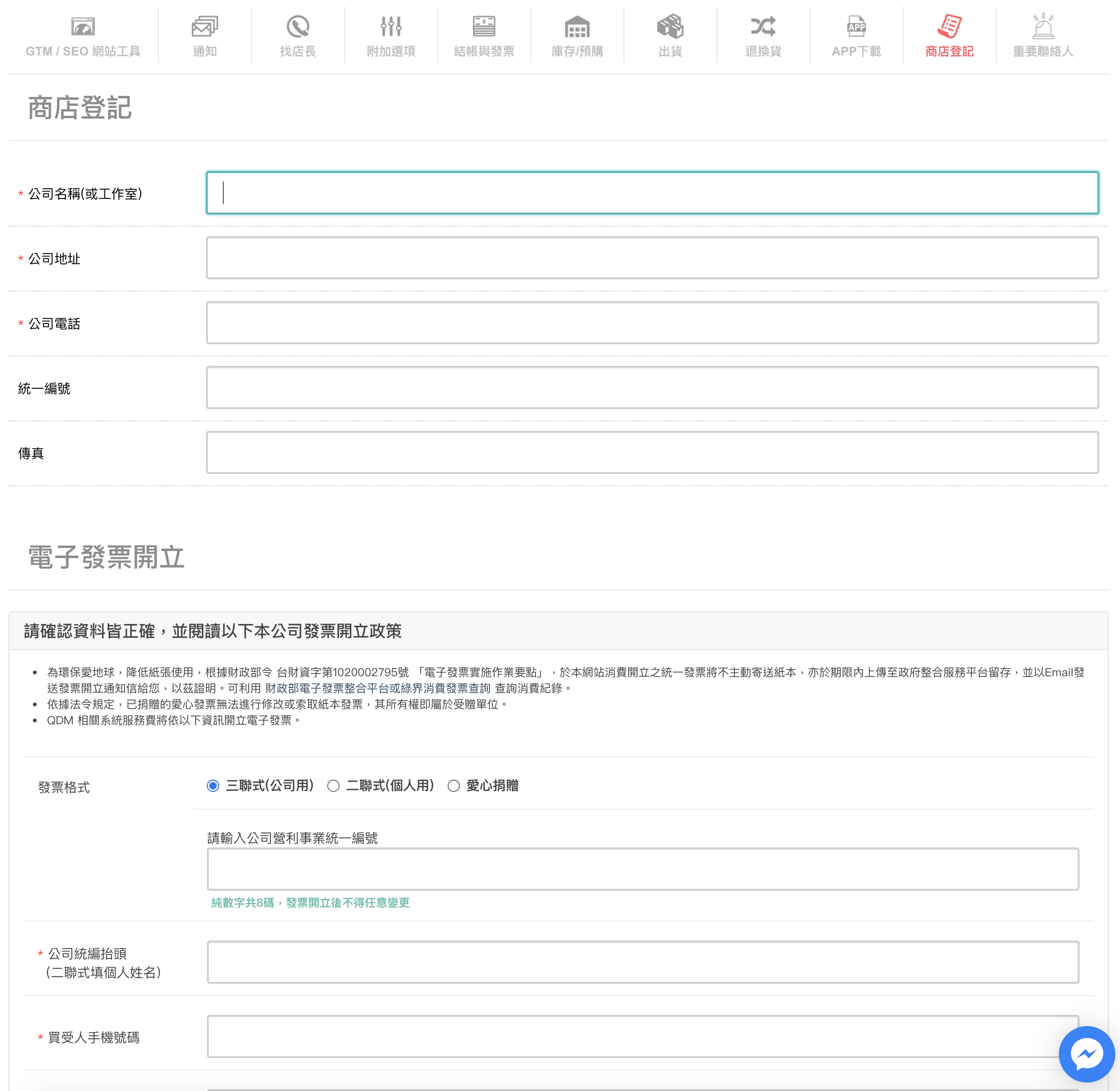Viewport: 1120px width, 1091px height.
Task: Click the APP下載 file icon
Action: tap(857, 26)
